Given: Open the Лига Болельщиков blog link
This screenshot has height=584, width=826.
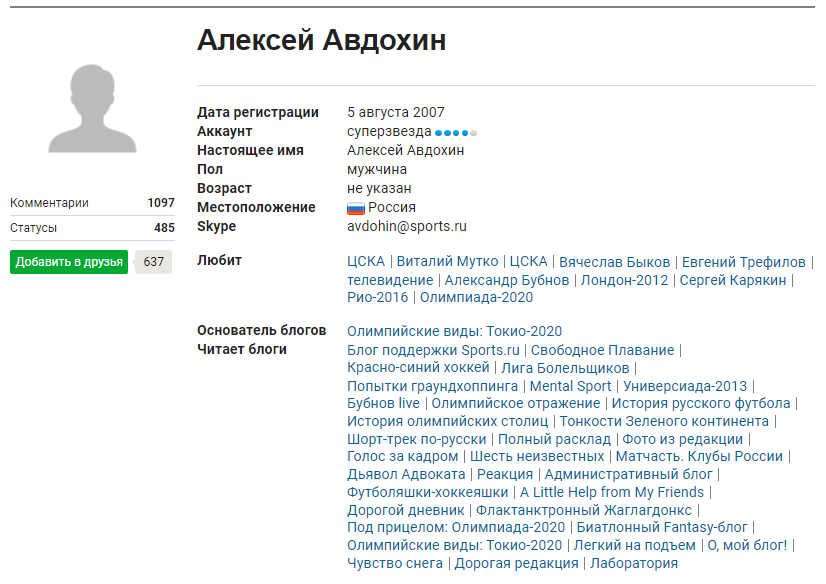Looking at the screenshot, I should tap(565, 368).
